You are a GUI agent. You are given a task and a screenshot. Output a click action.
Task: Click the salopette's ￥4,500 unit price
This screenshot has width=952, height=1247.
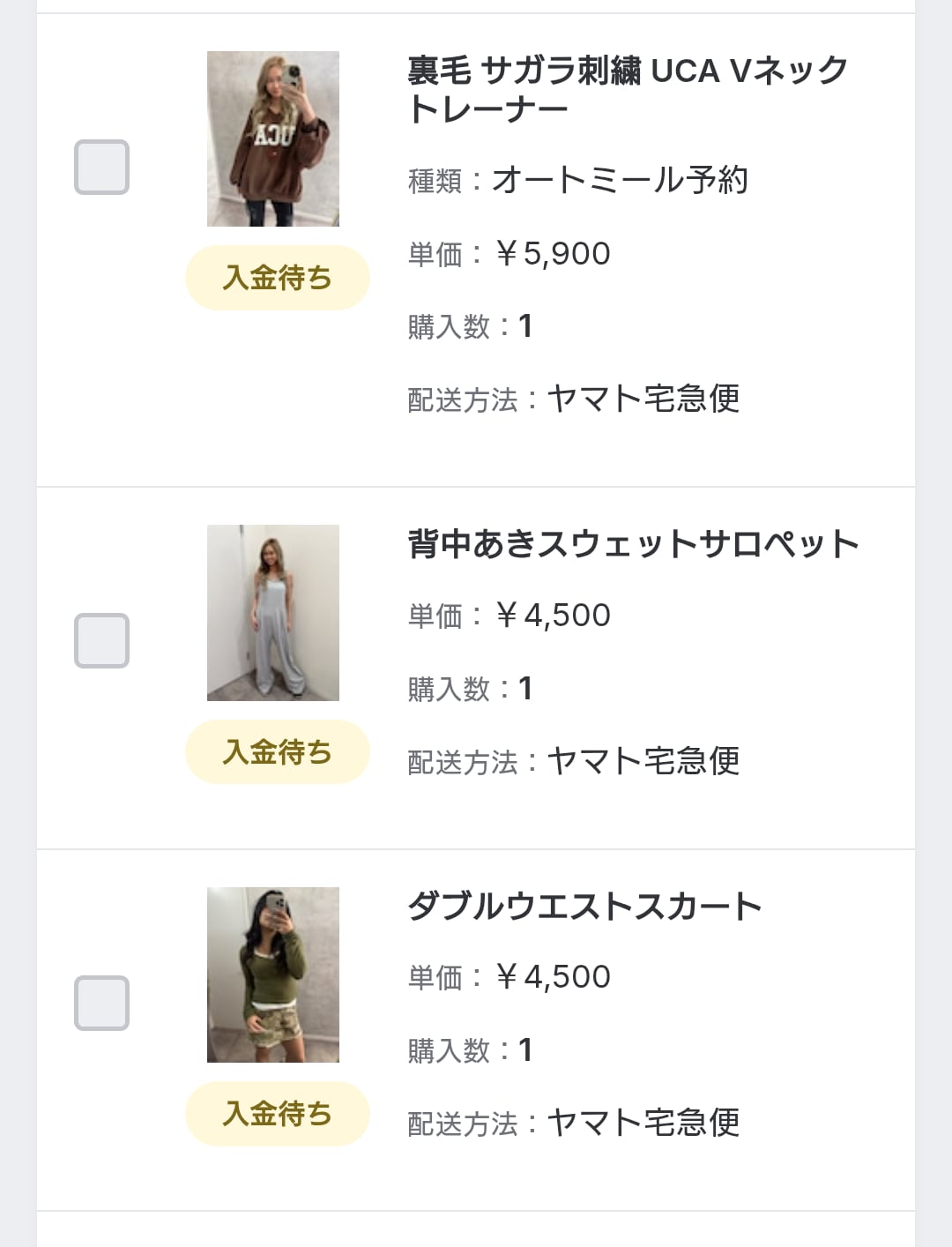(553, 616)
